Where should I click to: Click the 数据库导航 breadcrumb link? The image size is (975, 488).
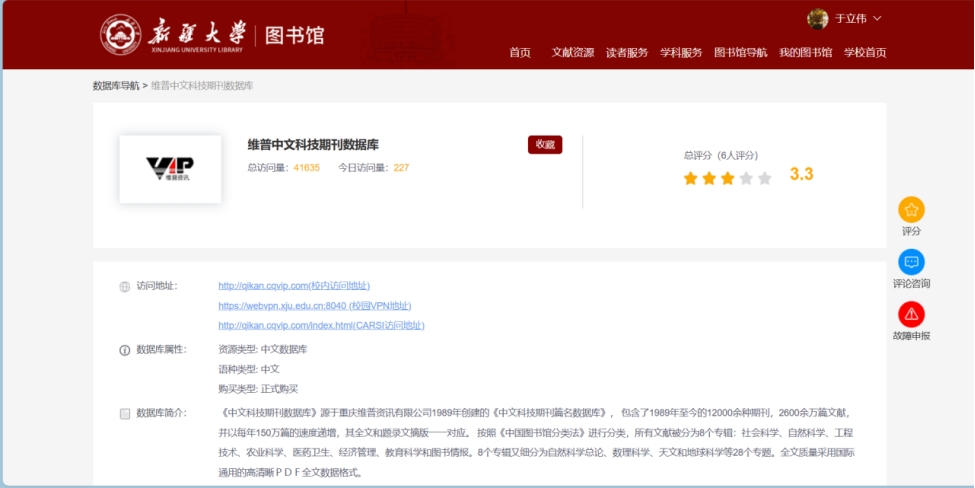coord(116,86)
